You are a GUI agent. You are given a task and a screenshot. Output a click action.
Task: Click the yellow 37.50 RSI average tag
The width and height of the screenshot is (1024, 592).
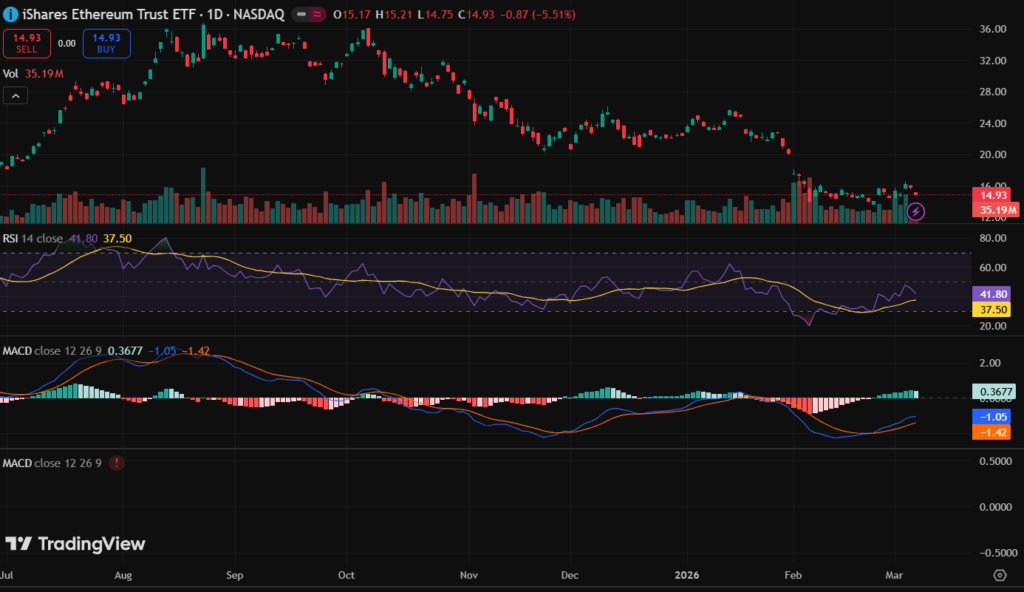click(993, 310)
